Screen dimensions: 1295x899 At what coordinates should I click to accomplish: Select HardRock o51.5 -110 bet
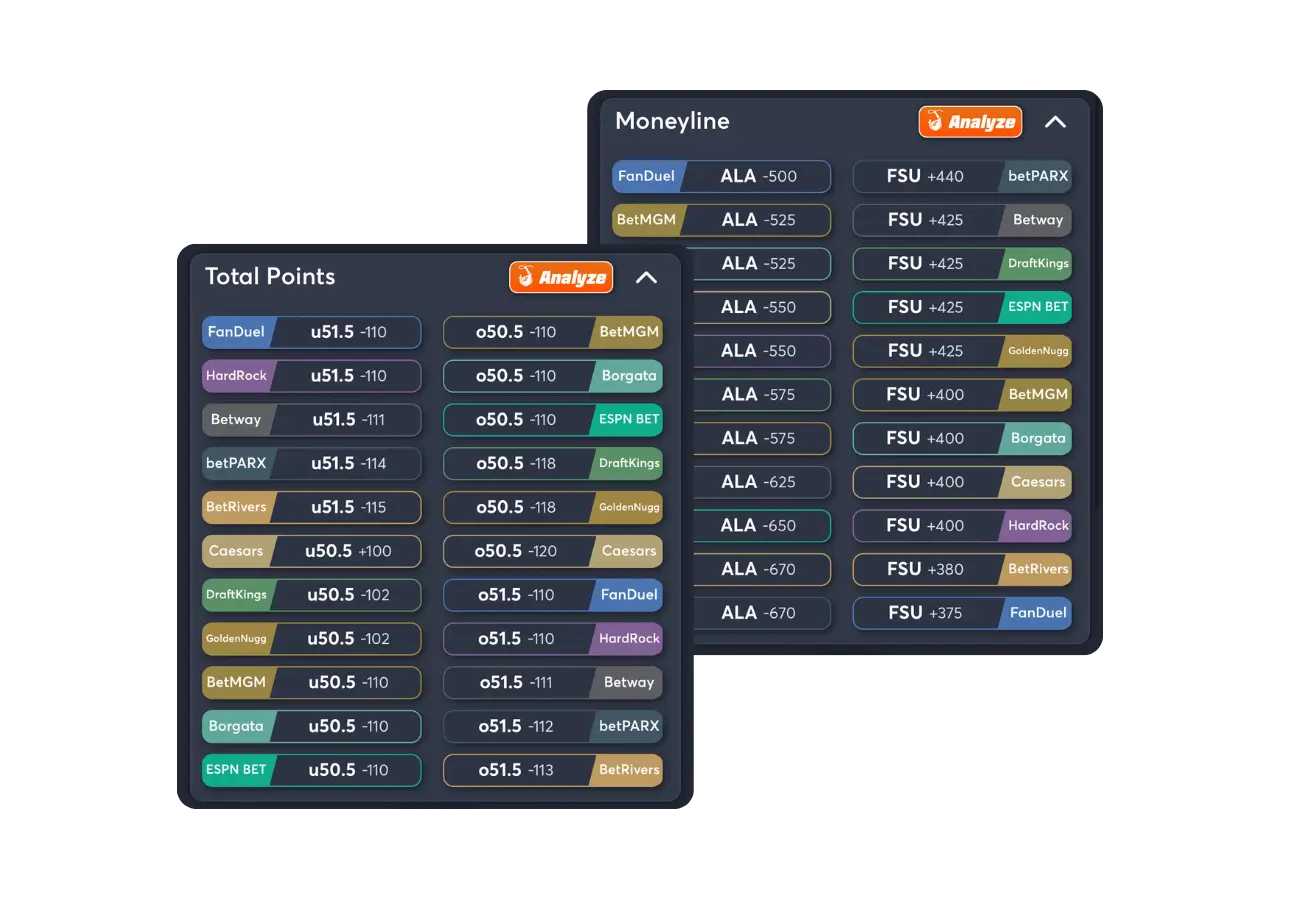(553, 638)
